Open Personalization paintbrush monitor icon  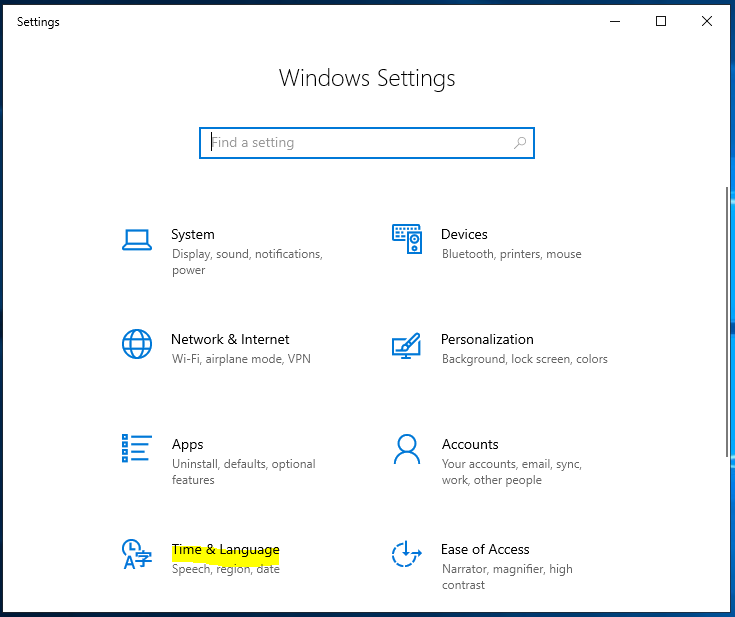(406, 346)
